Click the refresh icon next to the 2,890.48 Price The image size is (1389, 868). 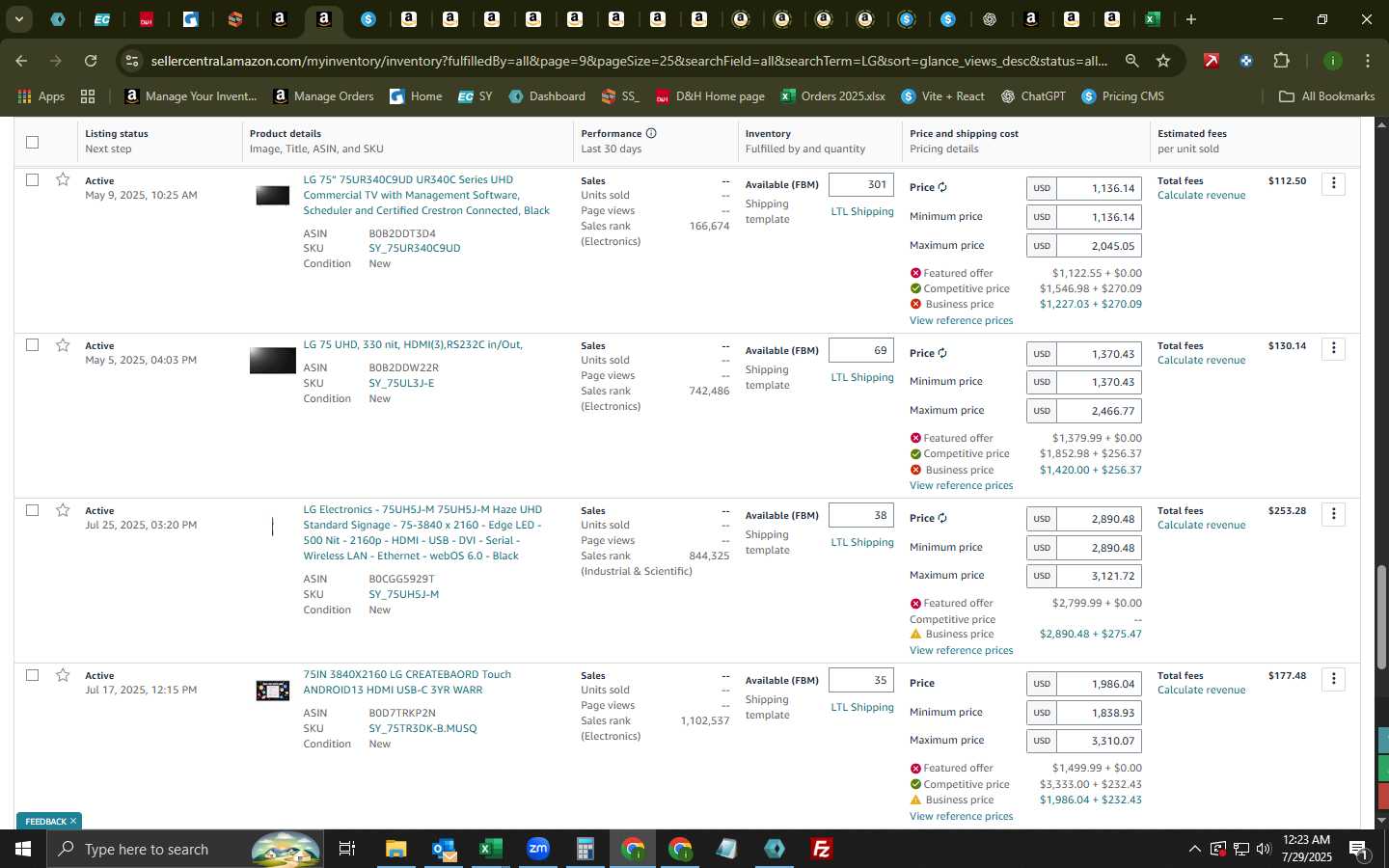942,518
